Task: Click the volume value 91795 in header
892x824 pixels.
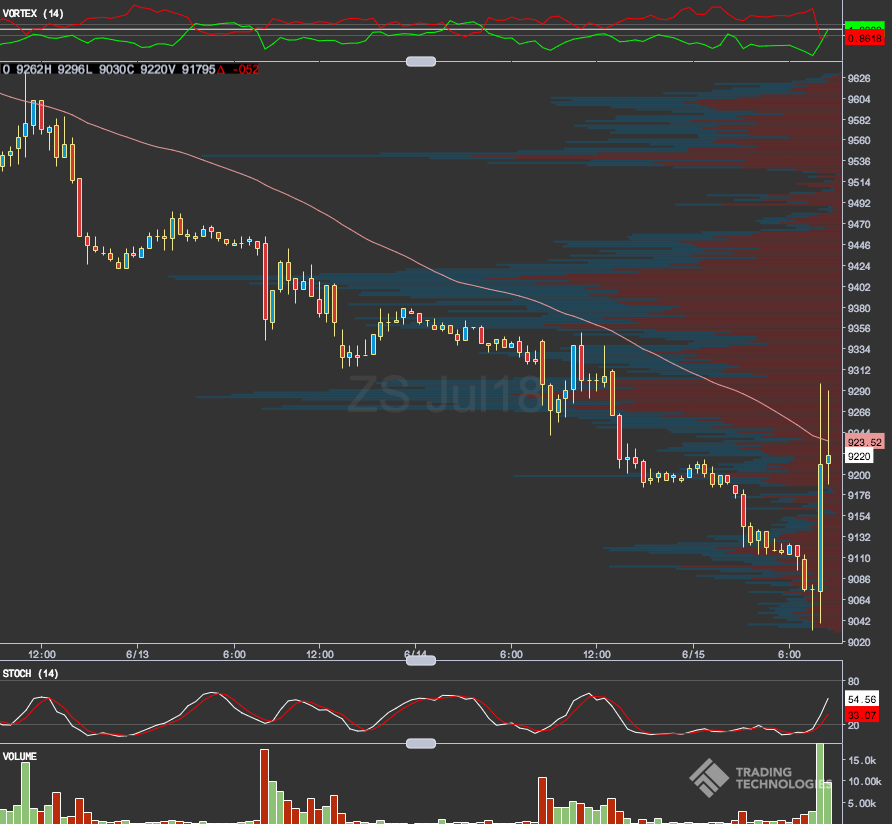Action: point(198,69)
